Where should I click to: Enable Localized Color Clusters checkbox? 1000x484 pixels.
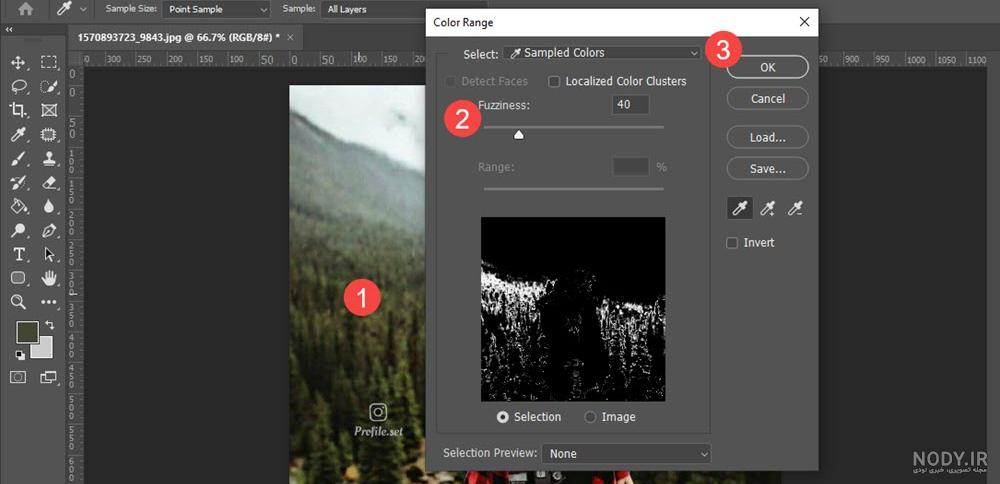pos(554,82)
